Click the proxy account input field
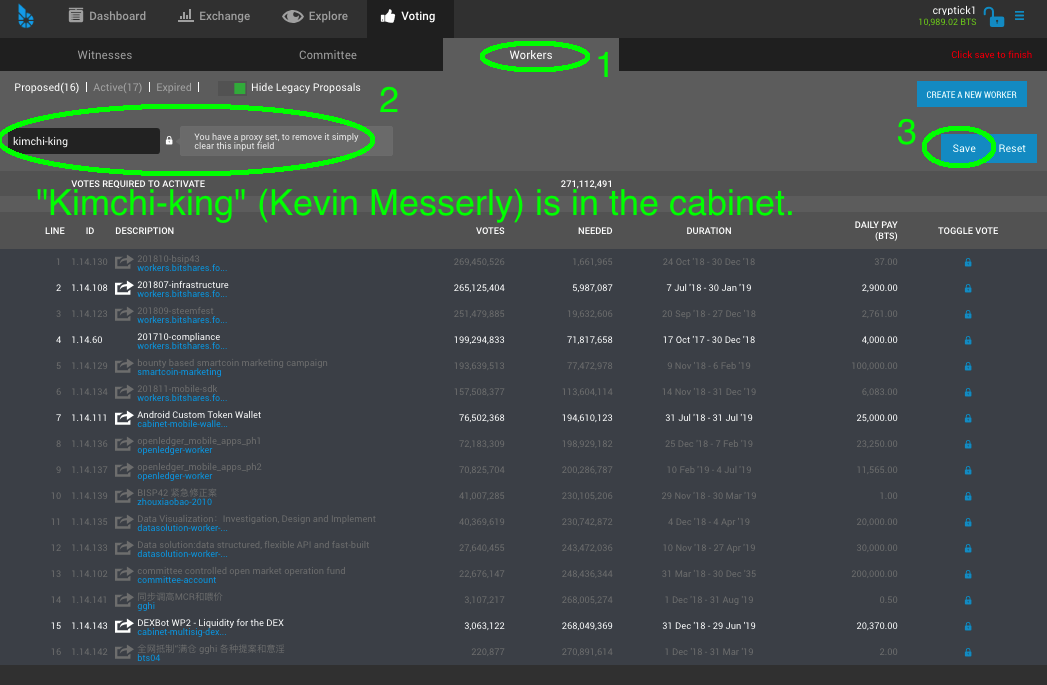This screenshot has height=685, width=1047. [x=83, y=141]
